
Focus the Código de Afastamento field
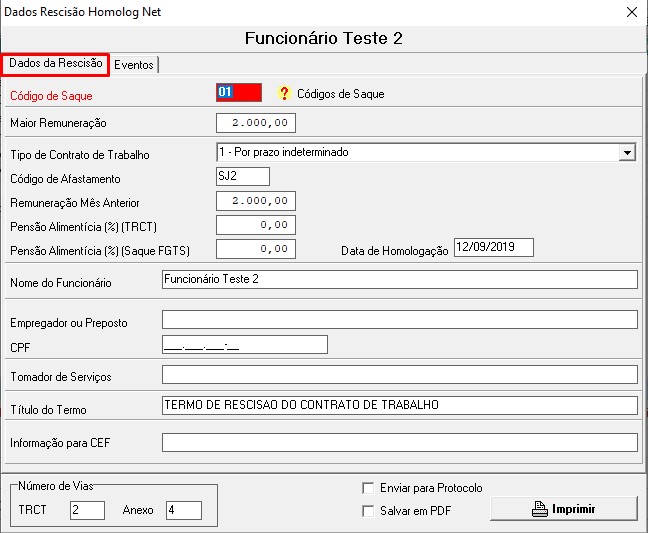pos(243,177)
